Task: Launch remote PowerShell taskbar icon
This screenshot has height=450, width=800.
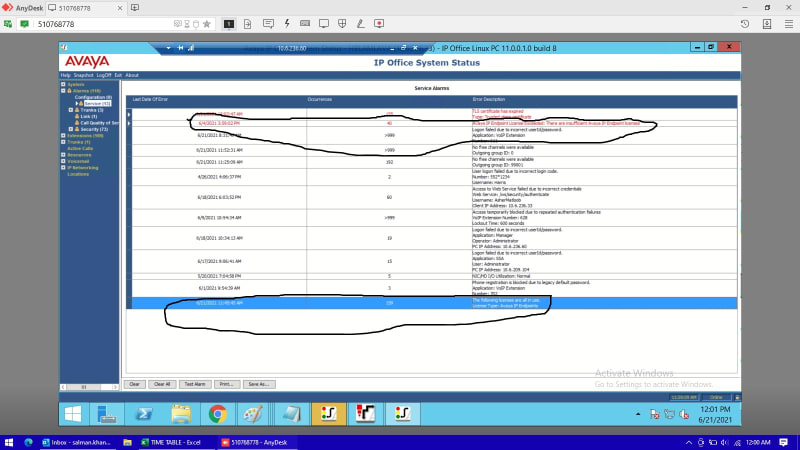Action: click(143, 414)
